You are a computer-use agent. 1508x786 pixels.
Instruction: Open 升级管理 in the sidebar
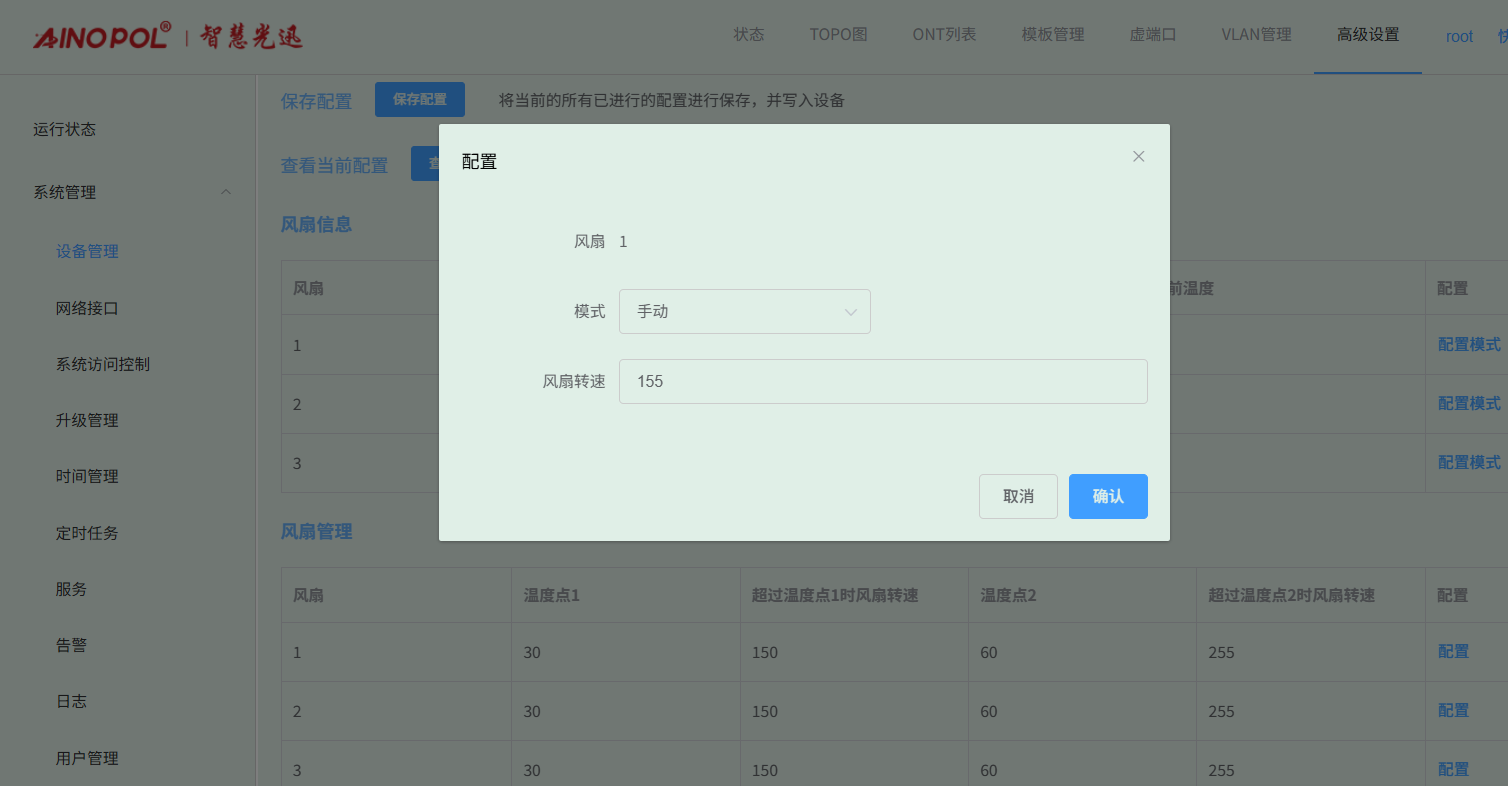(87, 420)
